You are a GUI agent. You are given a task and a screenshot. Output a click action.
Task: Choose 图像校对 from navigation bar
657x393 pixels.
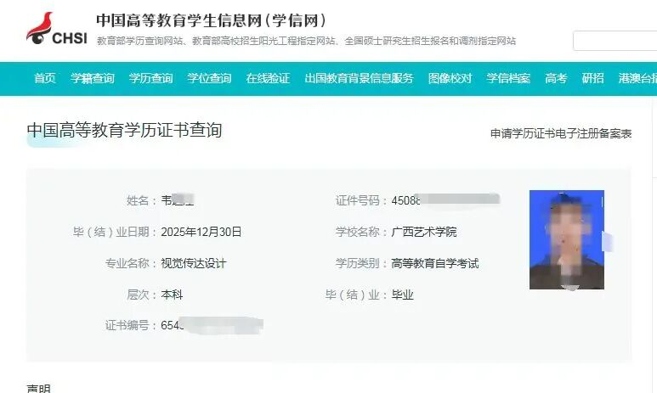[x=450, y=78]
